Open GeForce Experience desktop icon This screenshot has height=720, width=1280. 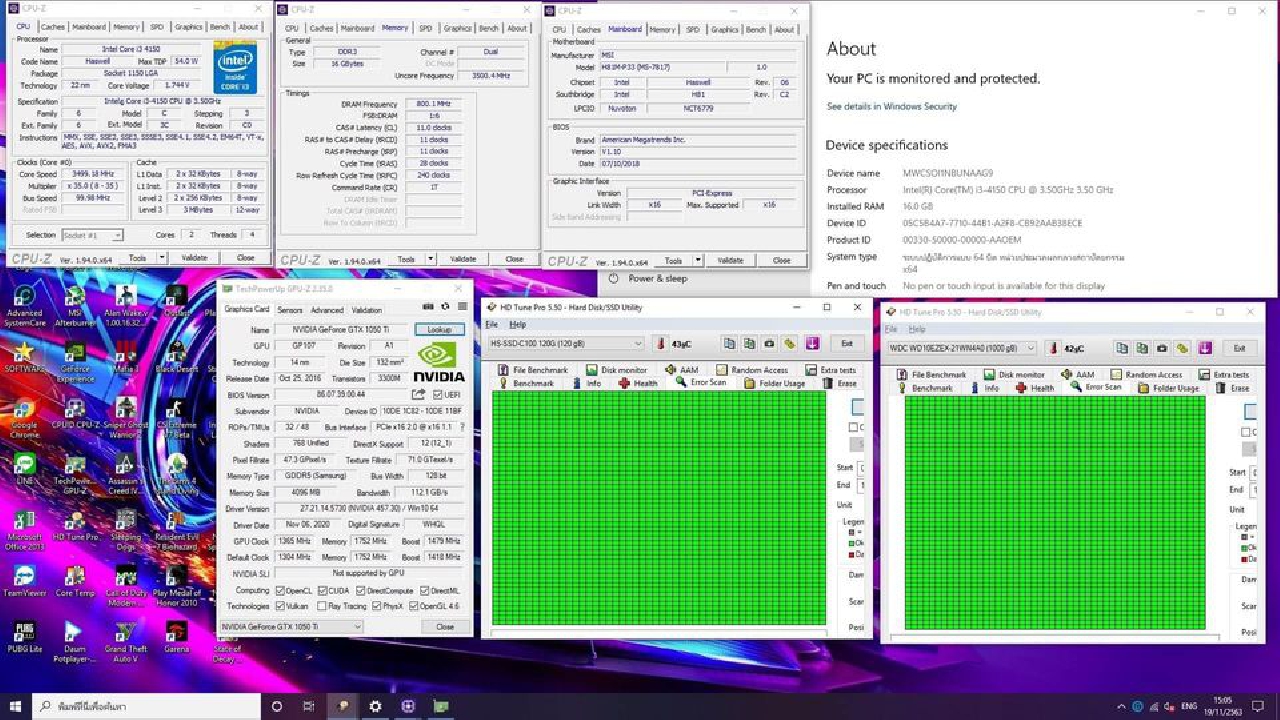75,362
